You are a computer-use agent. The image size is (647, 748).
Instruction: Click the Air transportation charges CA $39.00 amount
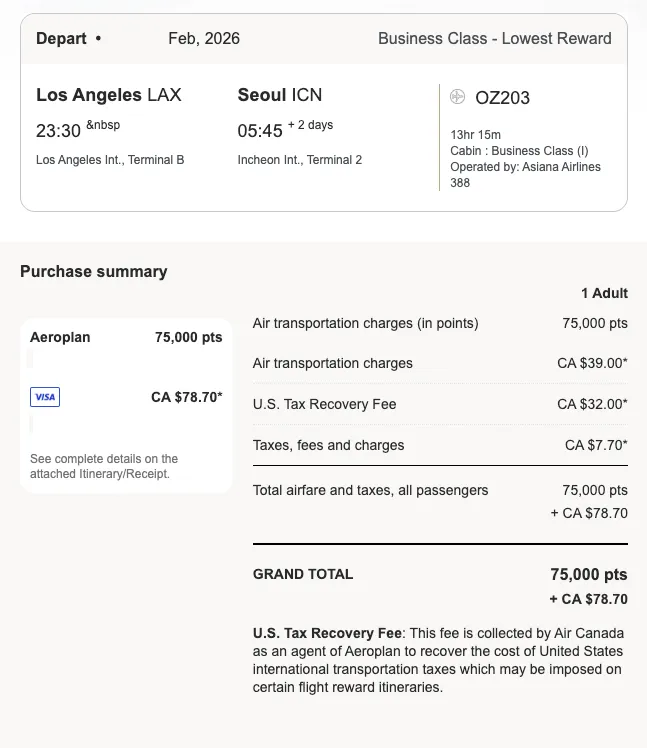(592, 363)
